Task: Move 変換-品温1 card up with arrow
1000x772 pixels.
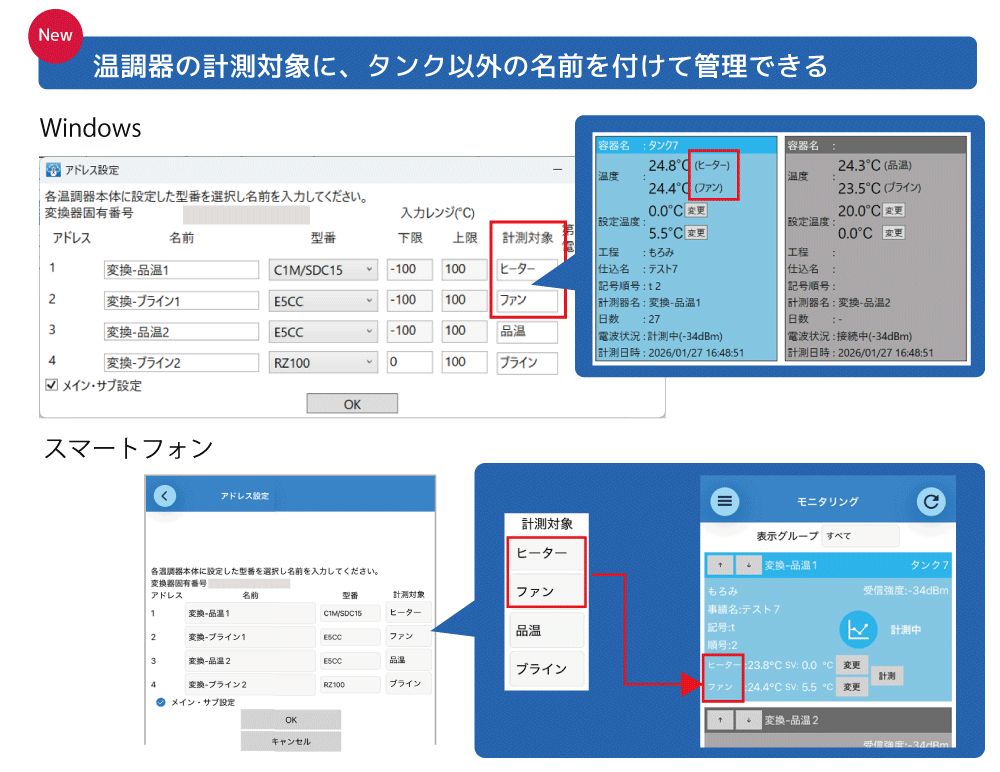Action: pyautogui.click(x=721, y=566)
